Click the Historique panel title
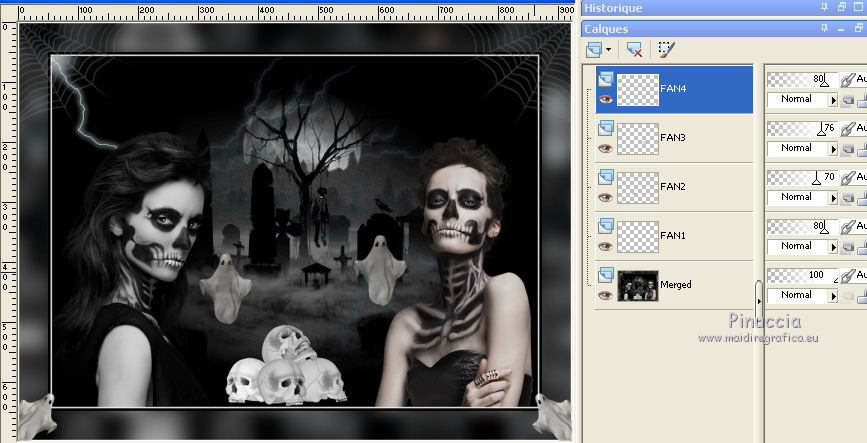This screenshot has width=867, height=443. (x=613, y=8)
